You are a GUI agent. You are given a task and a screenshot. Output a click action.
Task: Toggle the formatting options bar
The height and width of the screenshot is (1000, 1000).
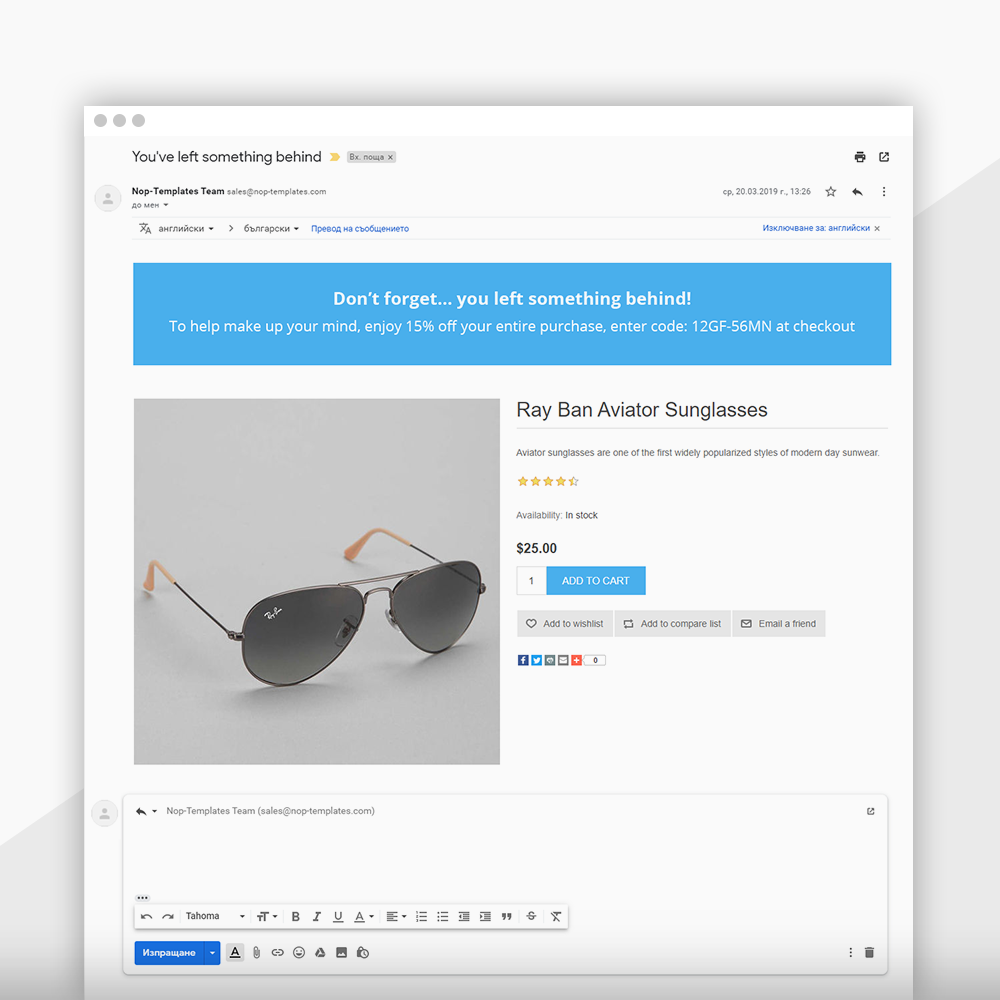[x=235, y=953]
